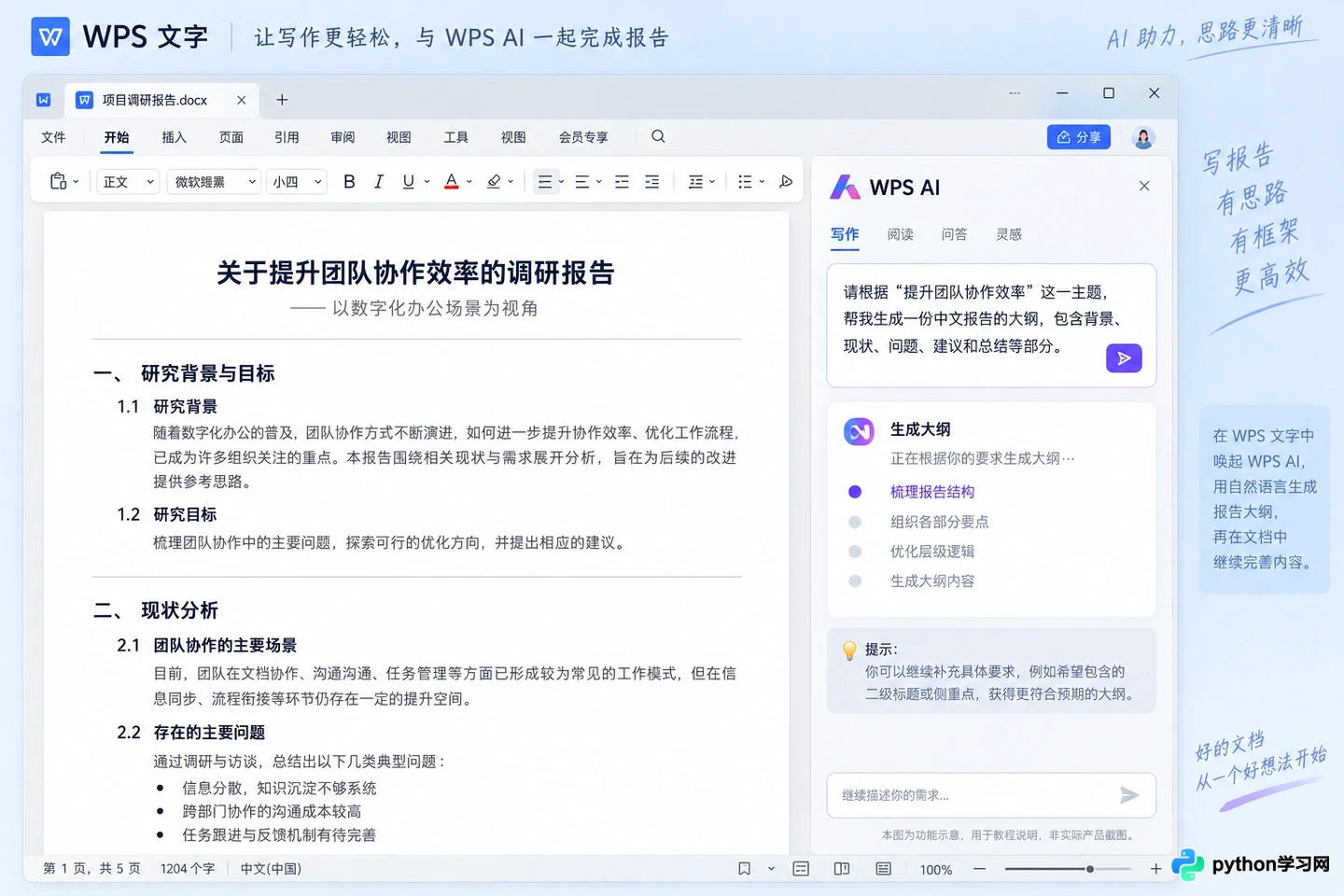Apply the red font color A
The image size is (1344, 896).
coord(451,182)
